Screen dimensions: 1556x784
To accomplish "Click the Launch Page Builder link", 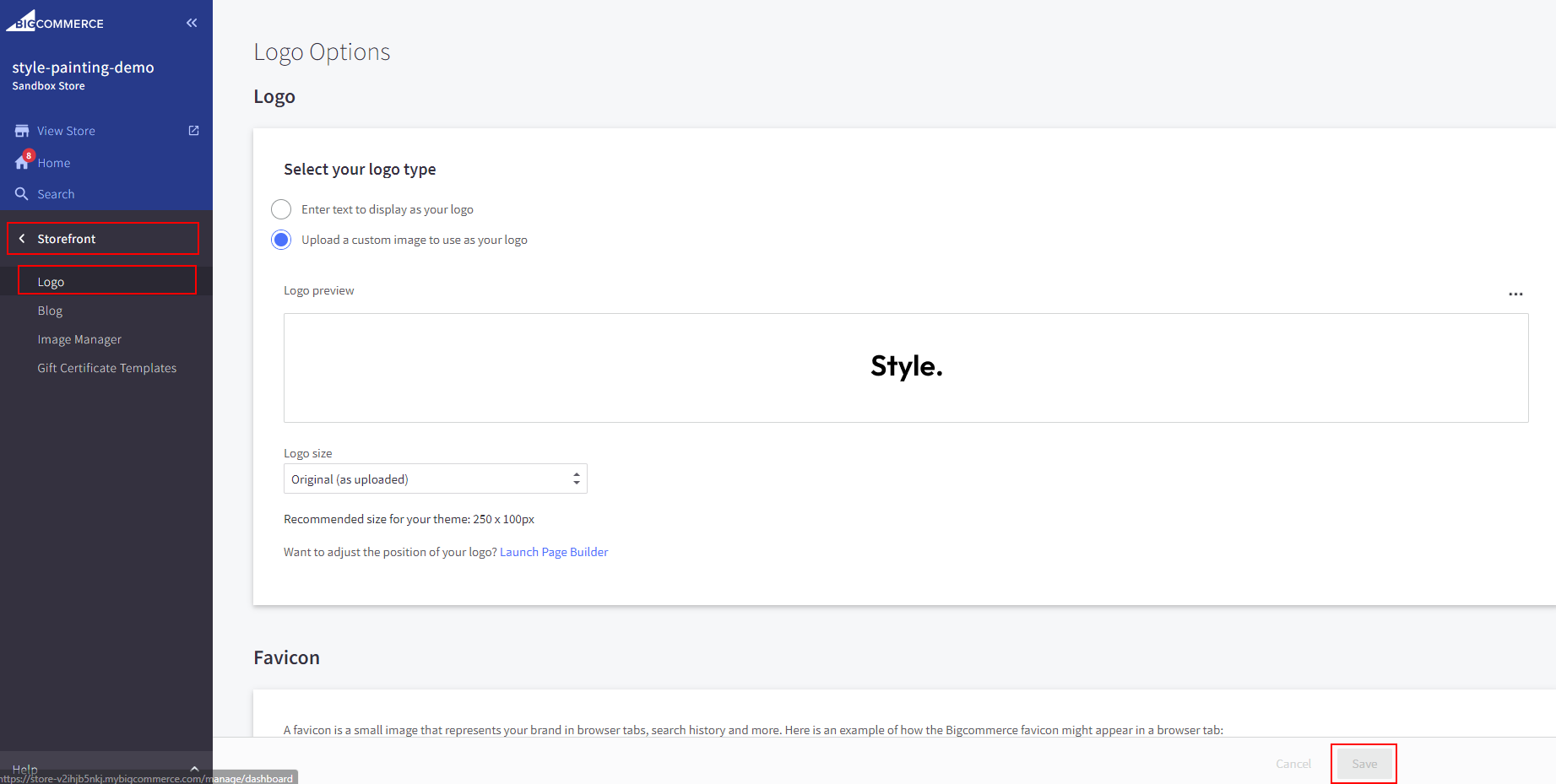I will click(x=554, y=552).
